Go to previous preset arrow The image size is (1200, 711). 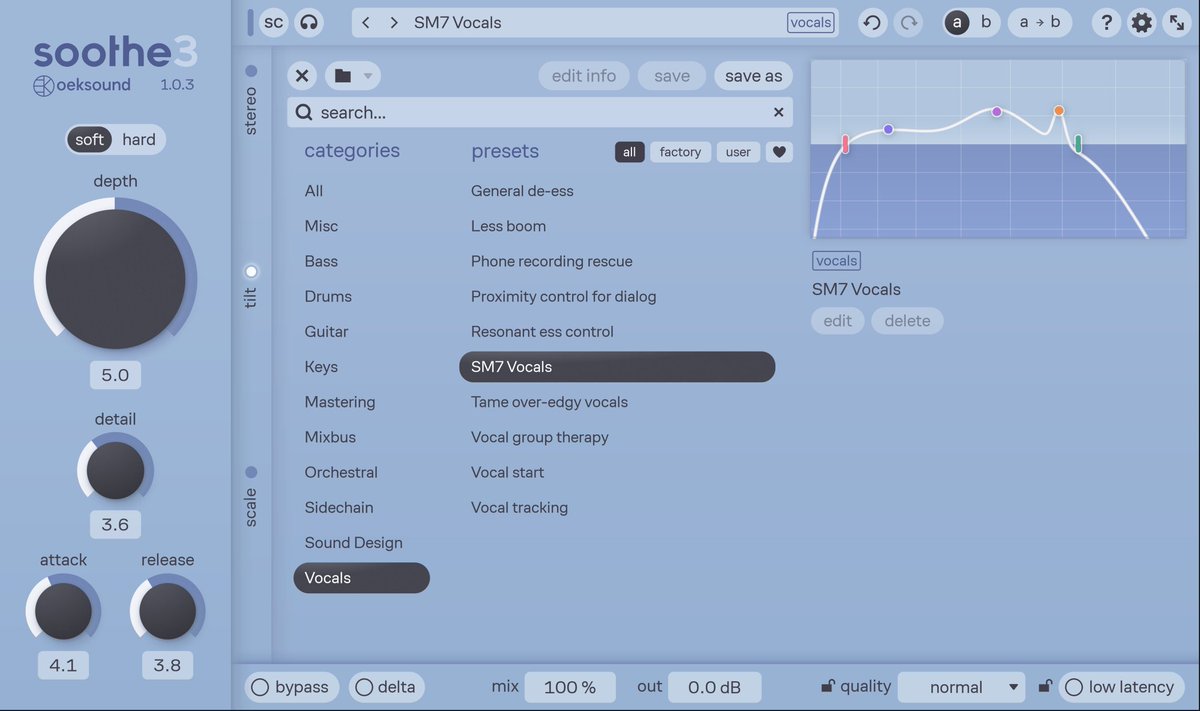pos(366,22)
